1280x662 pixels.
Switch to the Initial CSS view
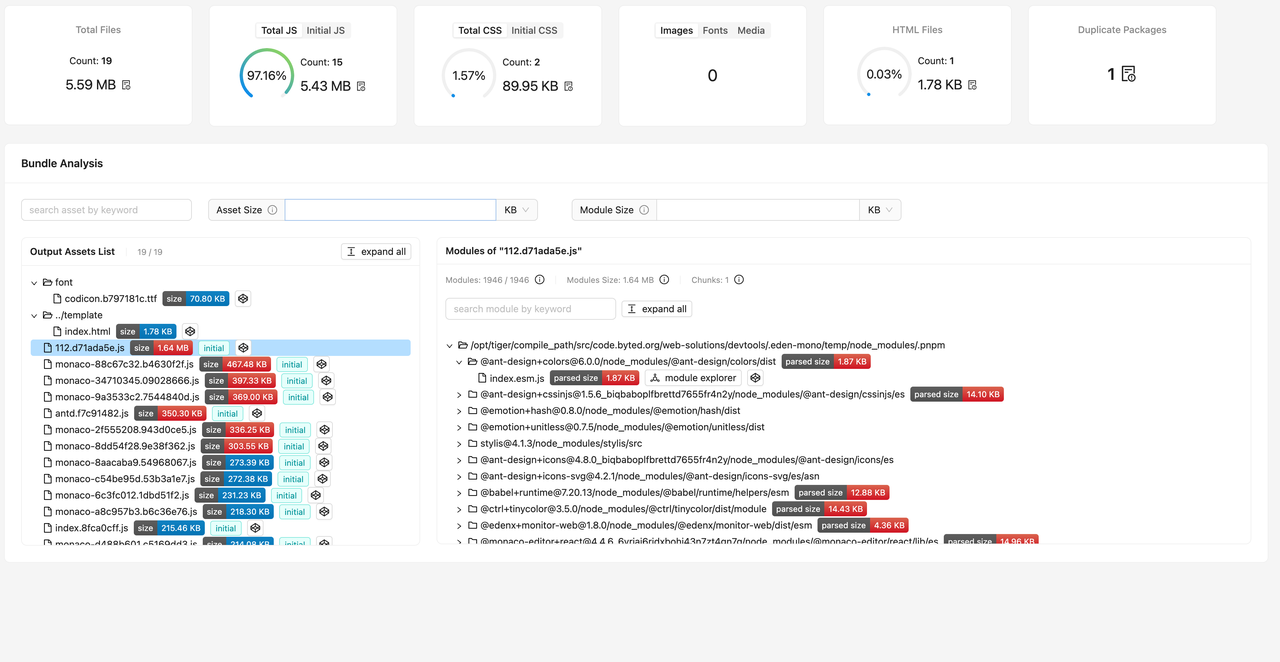tap(534, 30)
